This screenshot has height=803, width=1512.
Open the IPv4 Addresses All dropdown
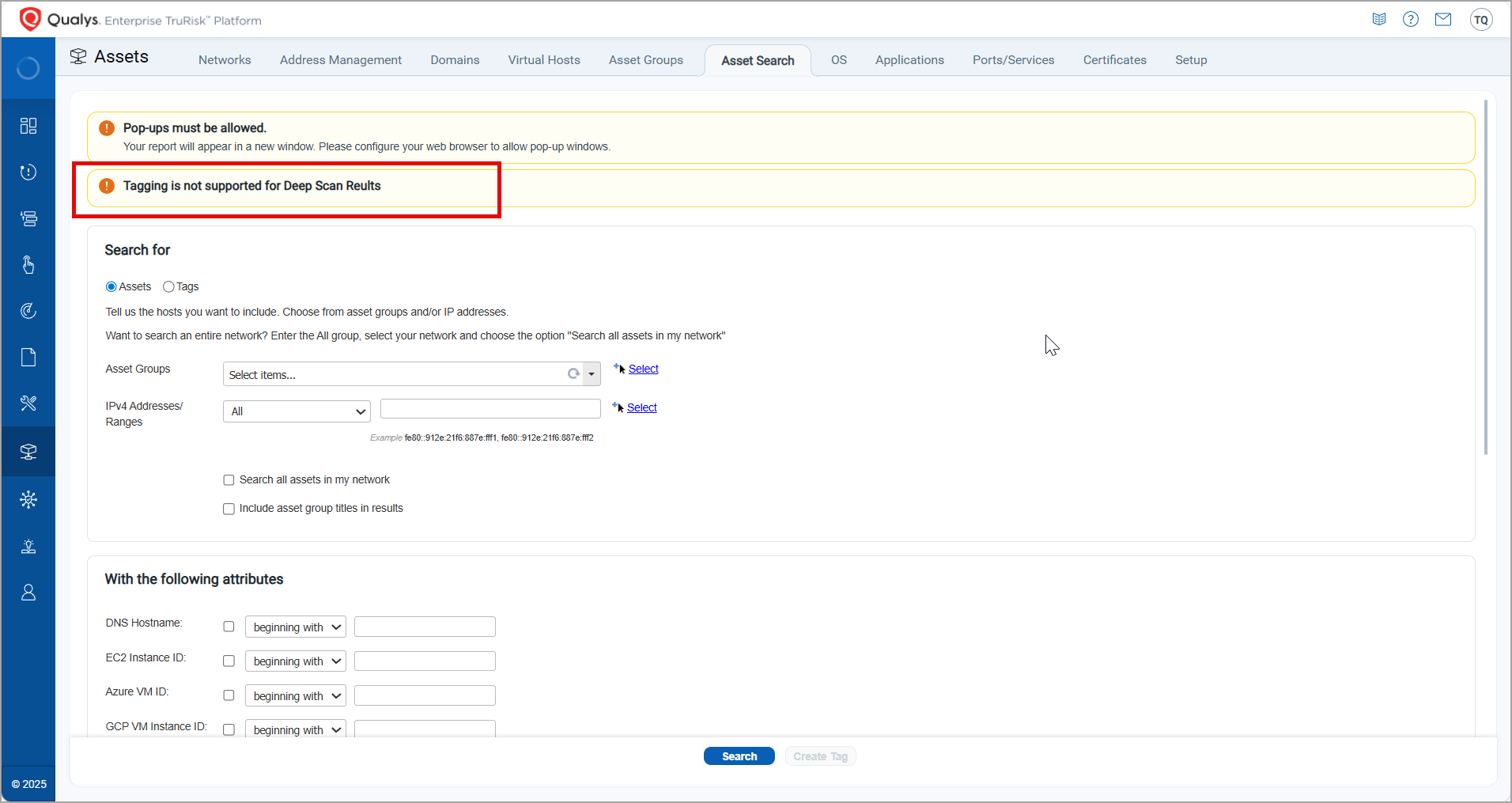tap(297, 411)
